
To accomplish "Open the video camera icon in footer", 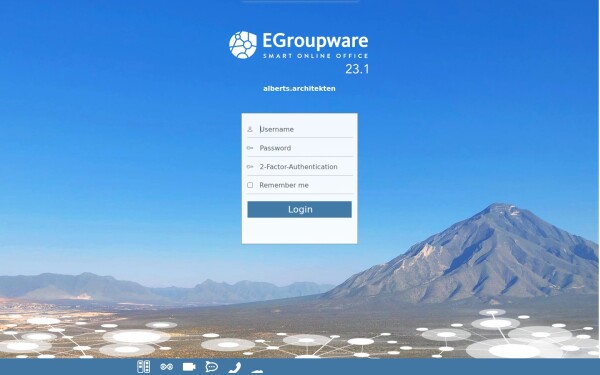I will 189,367.
